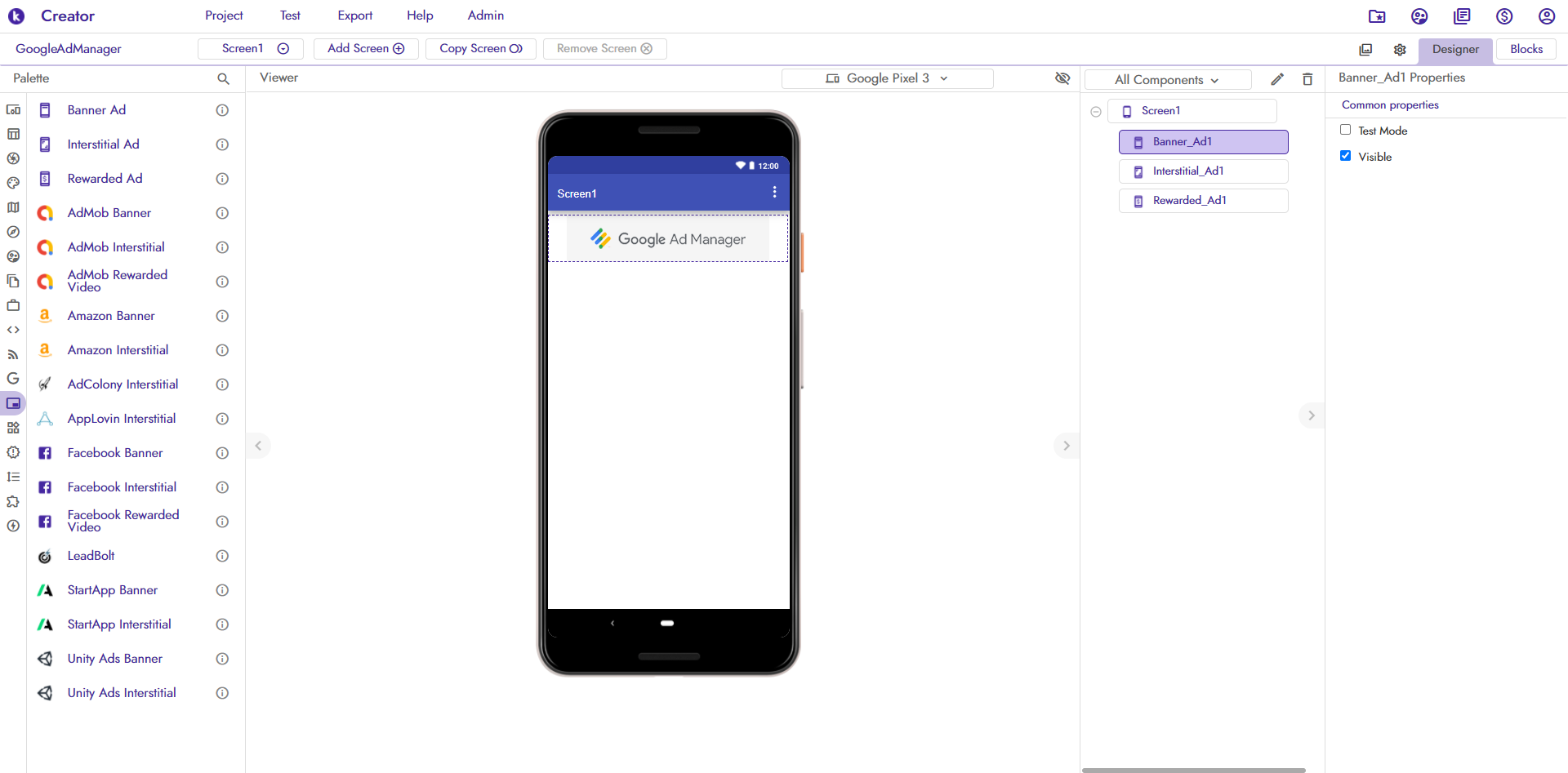Click the horizontal scrollbar under component tree
This screenshot has height=773, width=1568.
point(1193,770)
